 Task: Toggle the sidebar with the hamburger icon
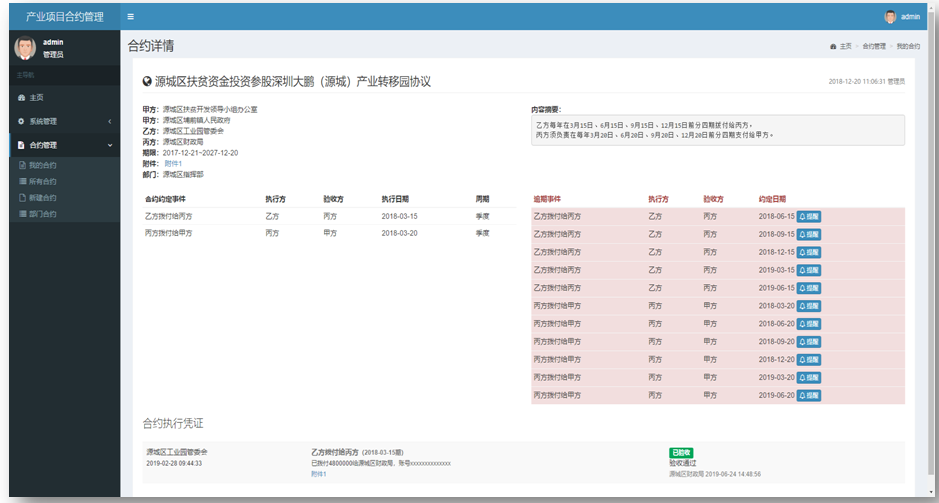[x=131, y=17]
